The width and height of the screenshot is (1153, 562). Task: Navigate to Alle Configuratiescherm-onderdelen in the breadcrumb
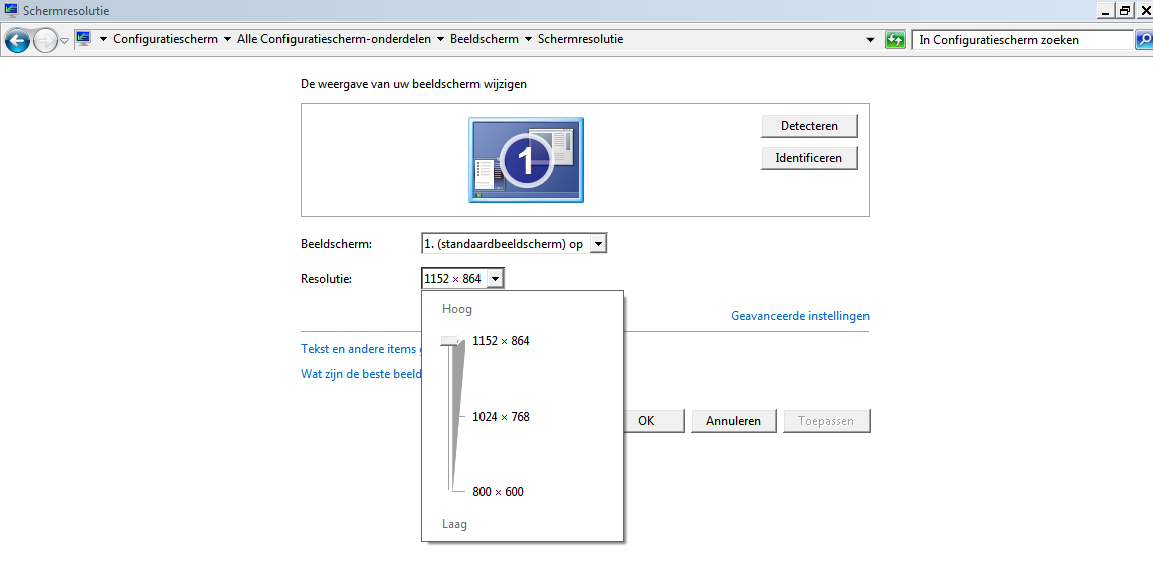coord(334,39)
